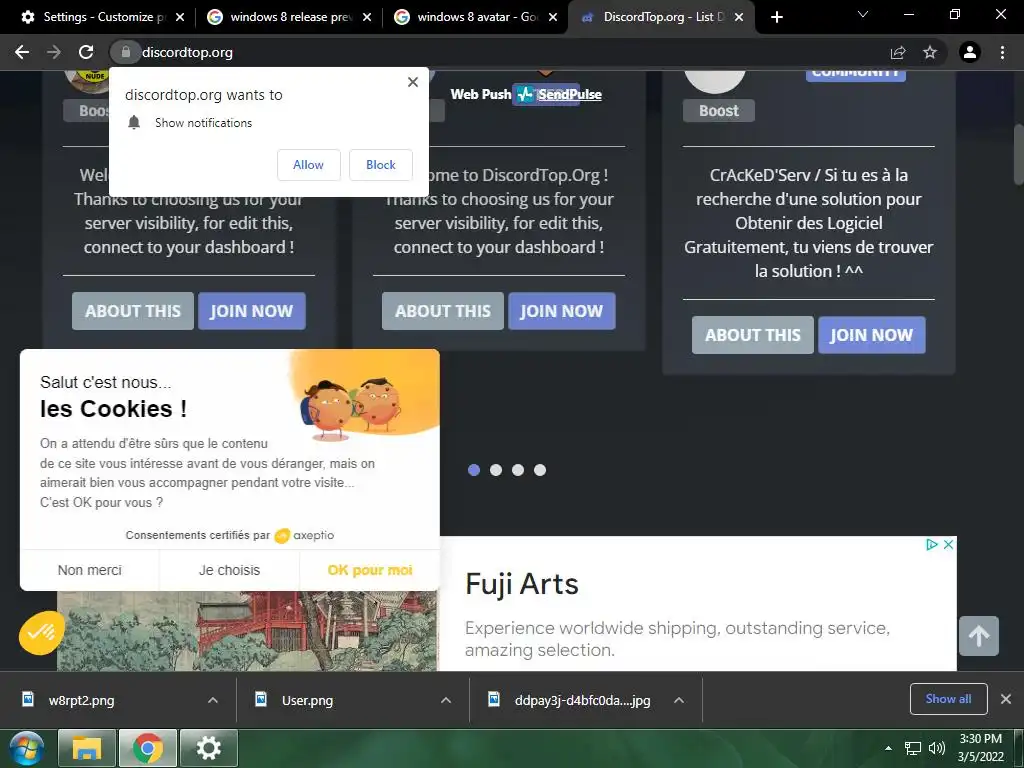Reload the discordtop.org page
The height and width of the screenshot is (768, 1024).
pos(86,52)
